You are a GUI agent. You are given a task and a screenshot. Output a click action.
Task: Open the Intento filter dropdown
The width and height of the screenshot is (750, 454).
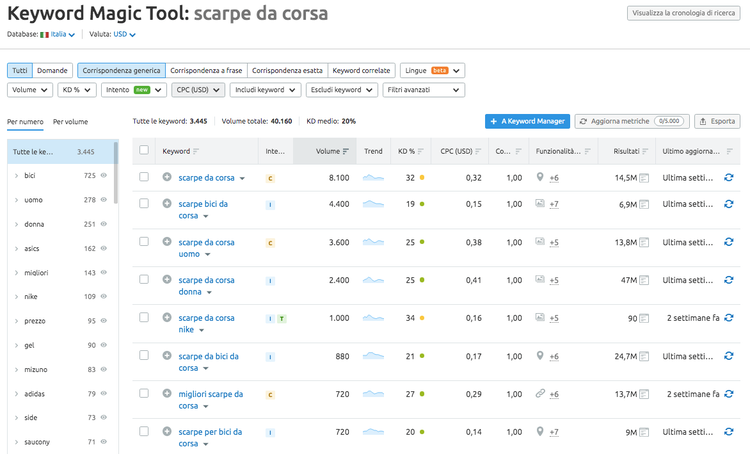click(x=133, y=90)
